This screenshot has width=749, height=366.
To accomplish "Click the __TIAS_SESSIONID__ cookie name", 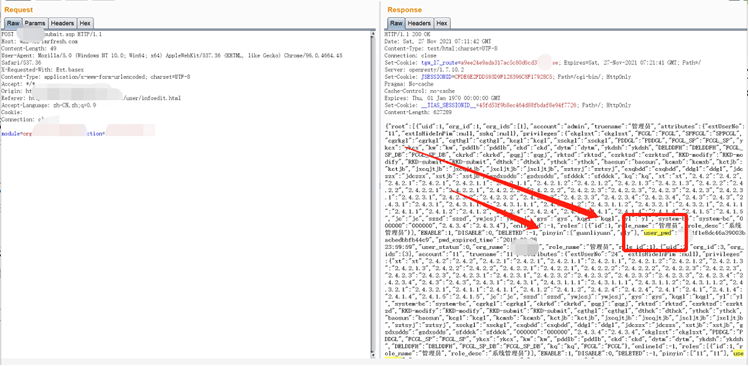I will 448,105.
